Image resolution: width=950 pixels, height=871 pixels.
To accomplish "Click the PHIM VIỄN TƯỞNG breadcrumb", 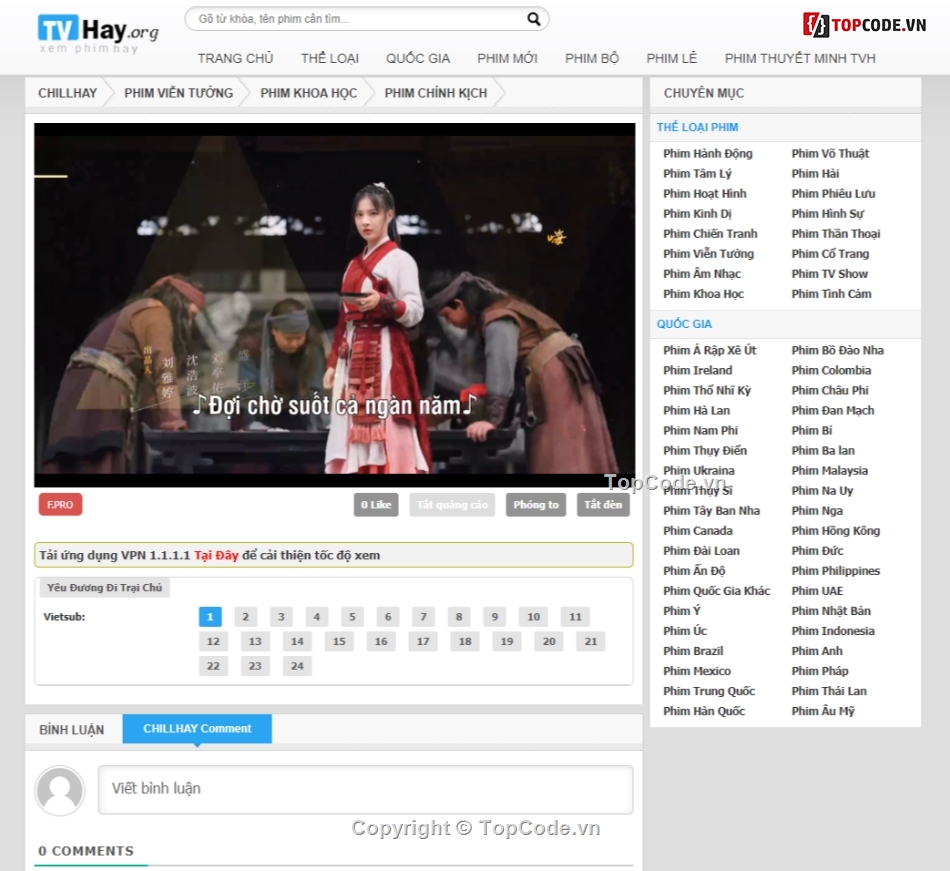I will (x=177, y=92).
